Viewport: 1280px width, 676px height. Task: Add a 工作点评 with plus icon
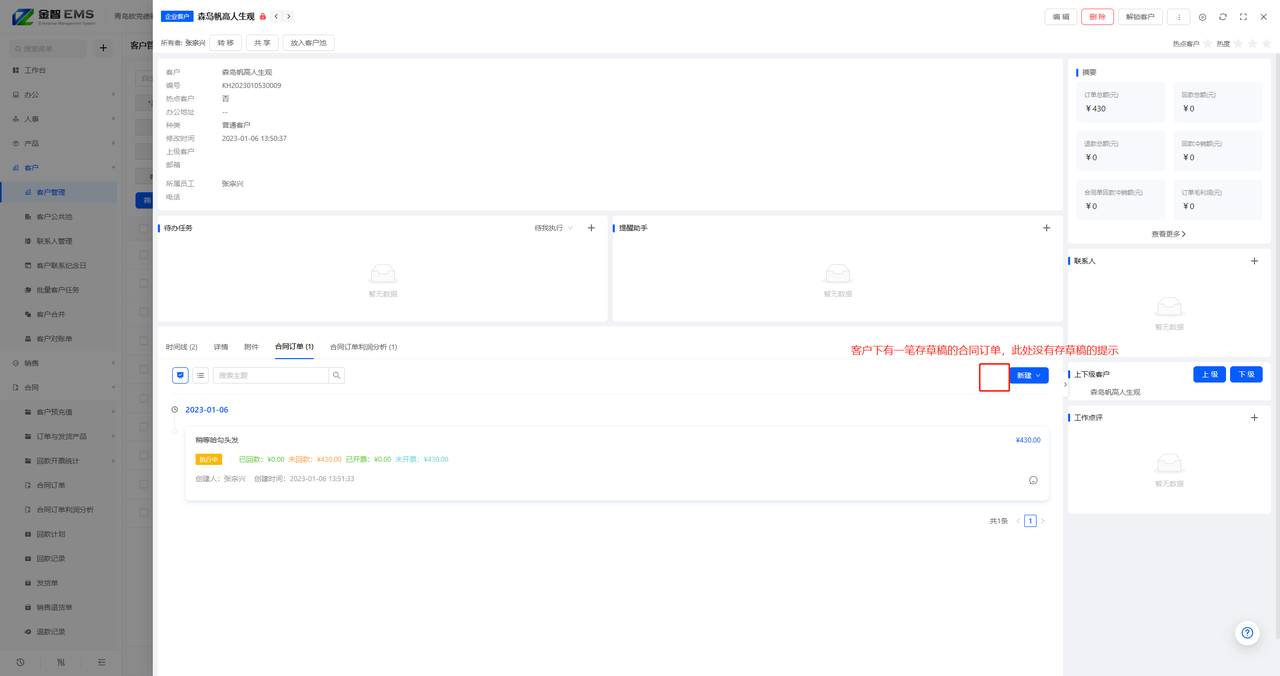[x=1254, y=418]
